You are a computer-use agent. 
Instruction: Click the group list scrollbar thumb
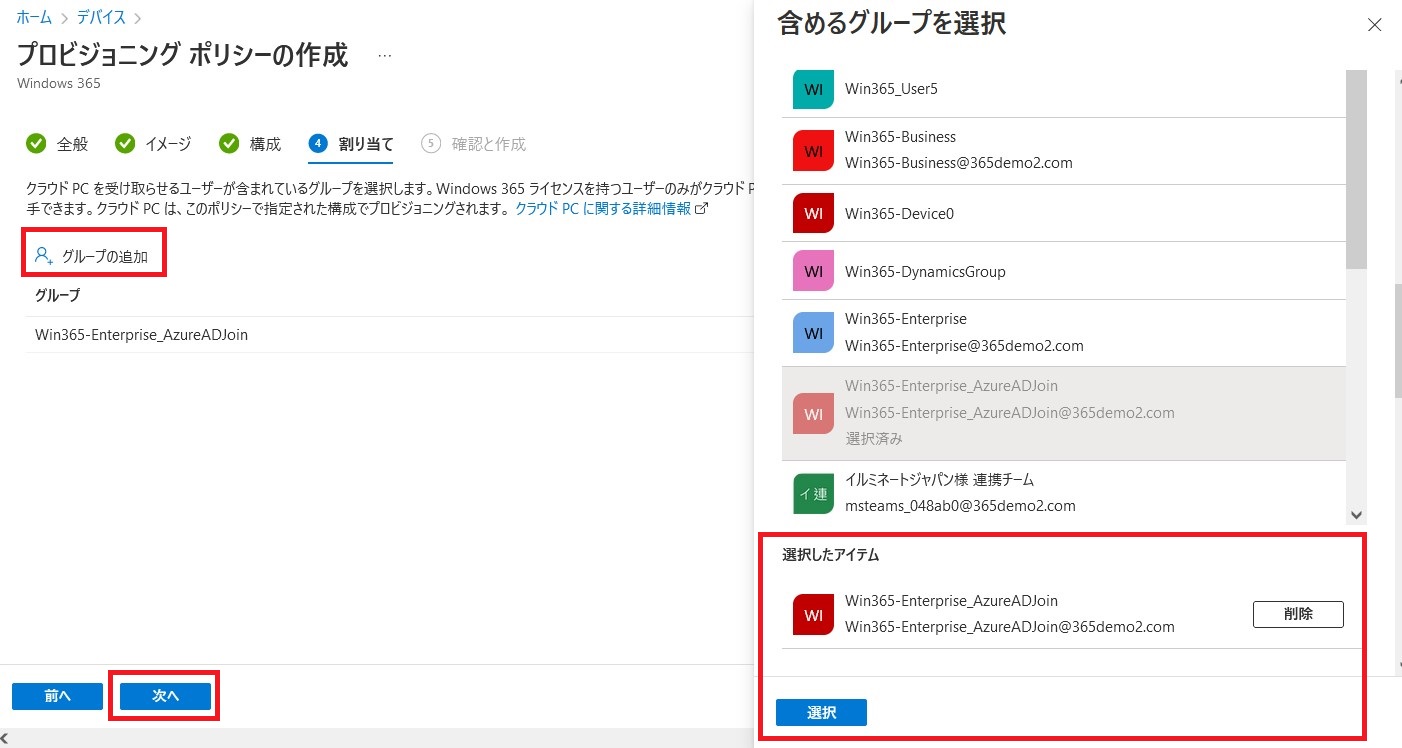1356,169
